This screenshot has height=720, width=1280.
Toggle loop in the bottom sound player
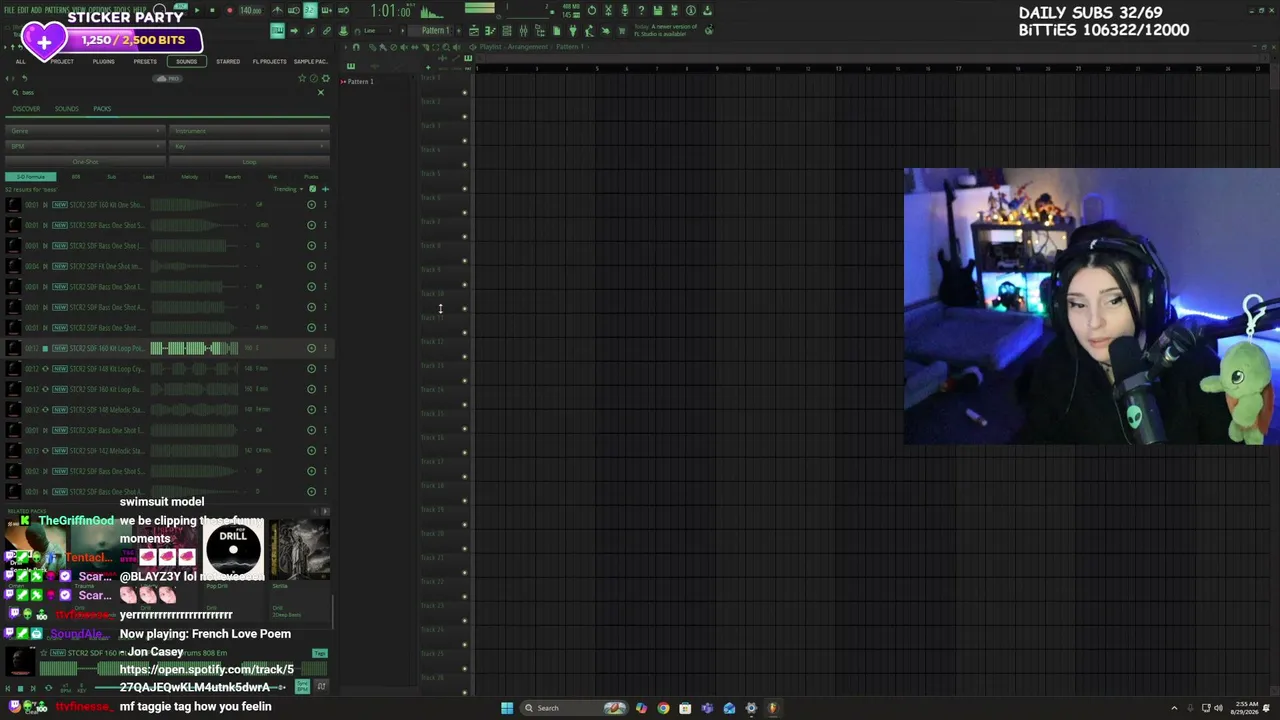(x=47, y=688)
